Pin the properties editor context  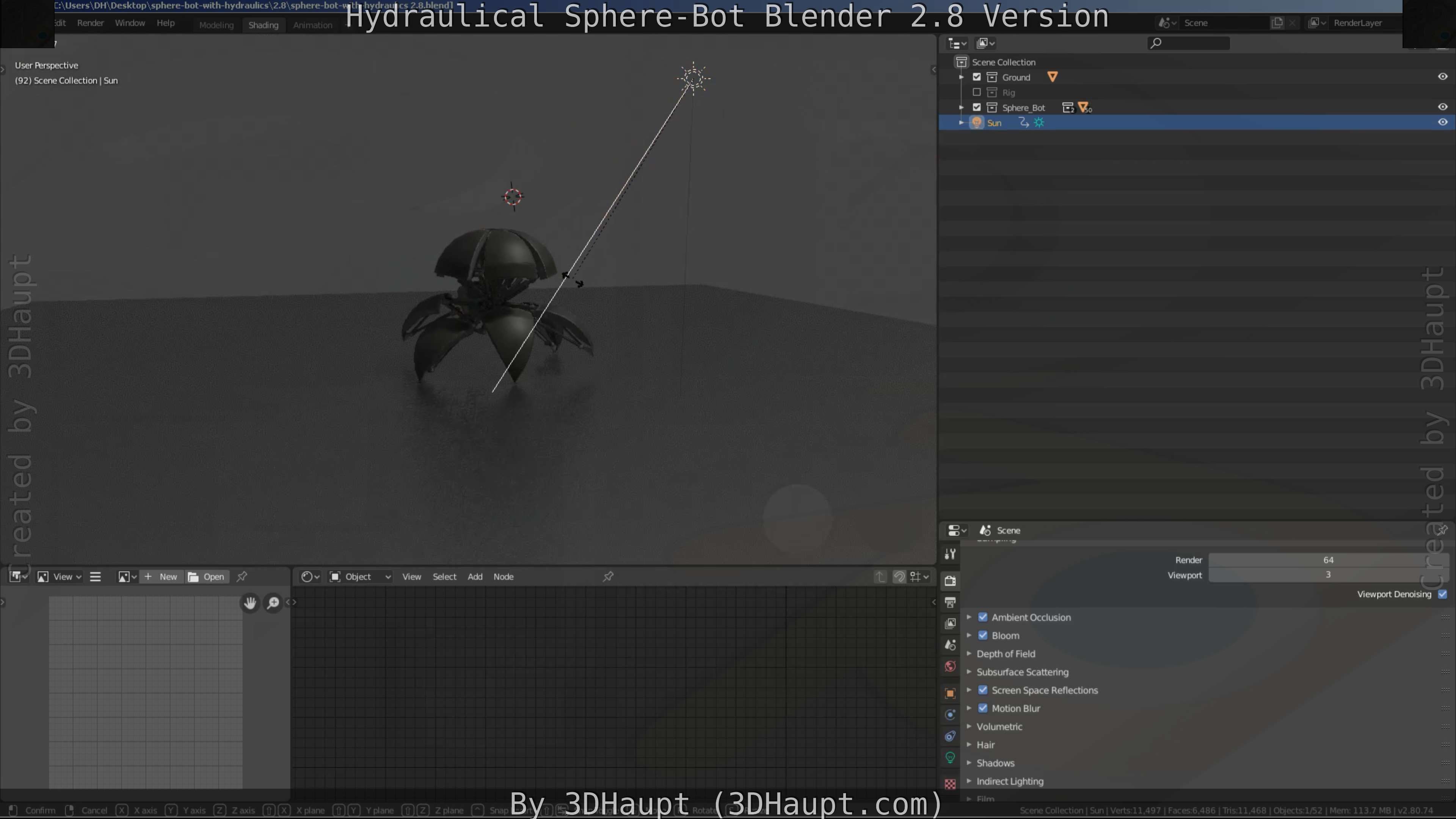1442,530
